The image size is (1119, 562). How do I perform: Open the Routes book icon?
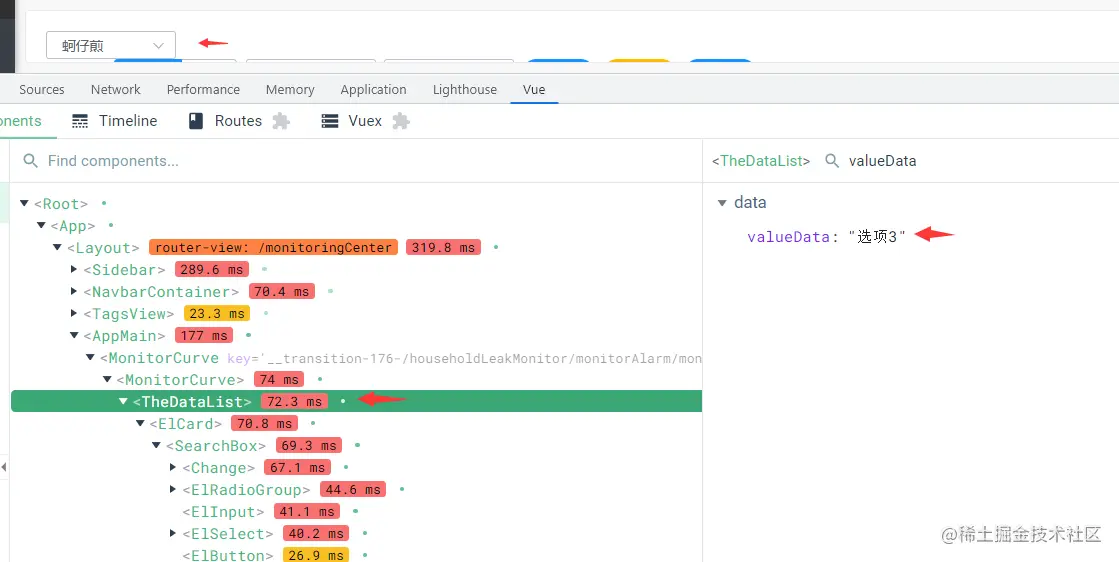tap(196, 121)
